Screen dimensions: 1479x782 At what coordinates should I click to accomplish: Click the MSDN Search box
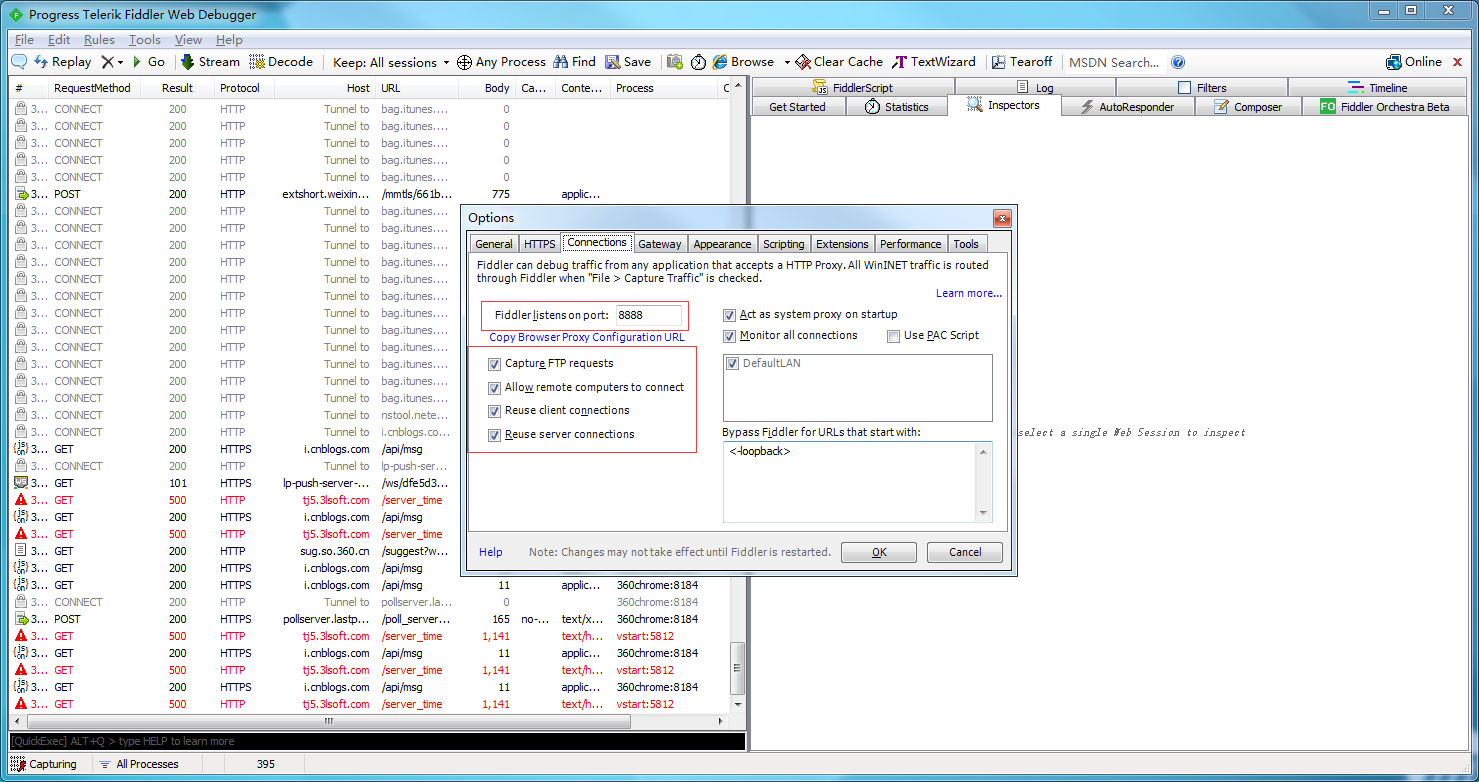(x=1116, y=62)
